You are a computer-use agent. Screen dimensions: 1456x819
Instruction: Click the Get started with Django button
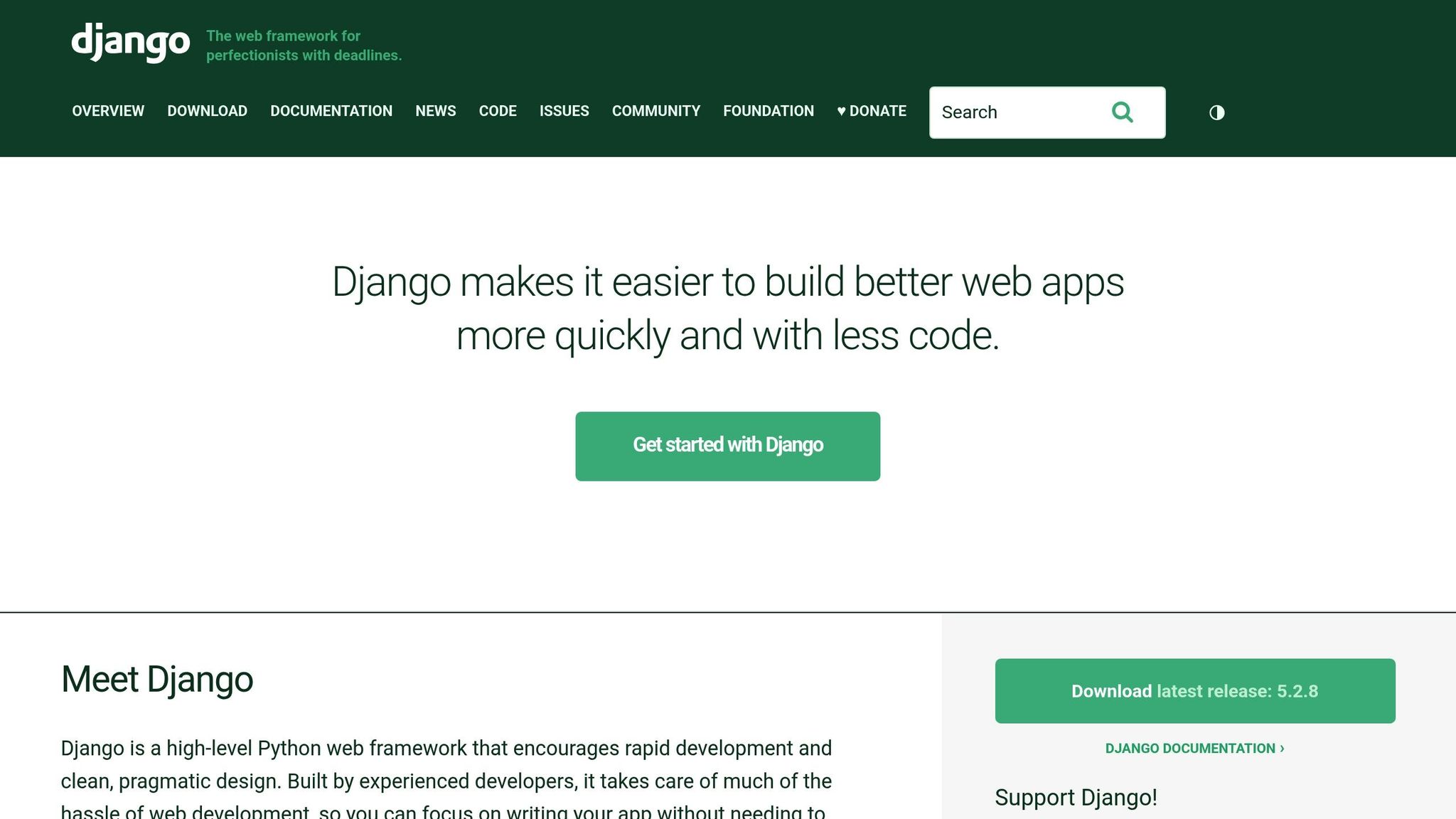[727, 445]
